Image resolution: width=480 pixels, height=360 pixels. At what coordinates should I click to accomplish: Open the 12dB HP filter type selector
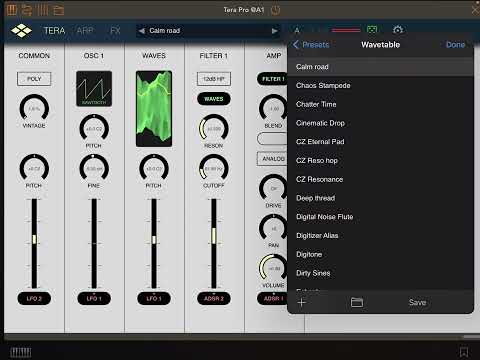coord(214,79)
